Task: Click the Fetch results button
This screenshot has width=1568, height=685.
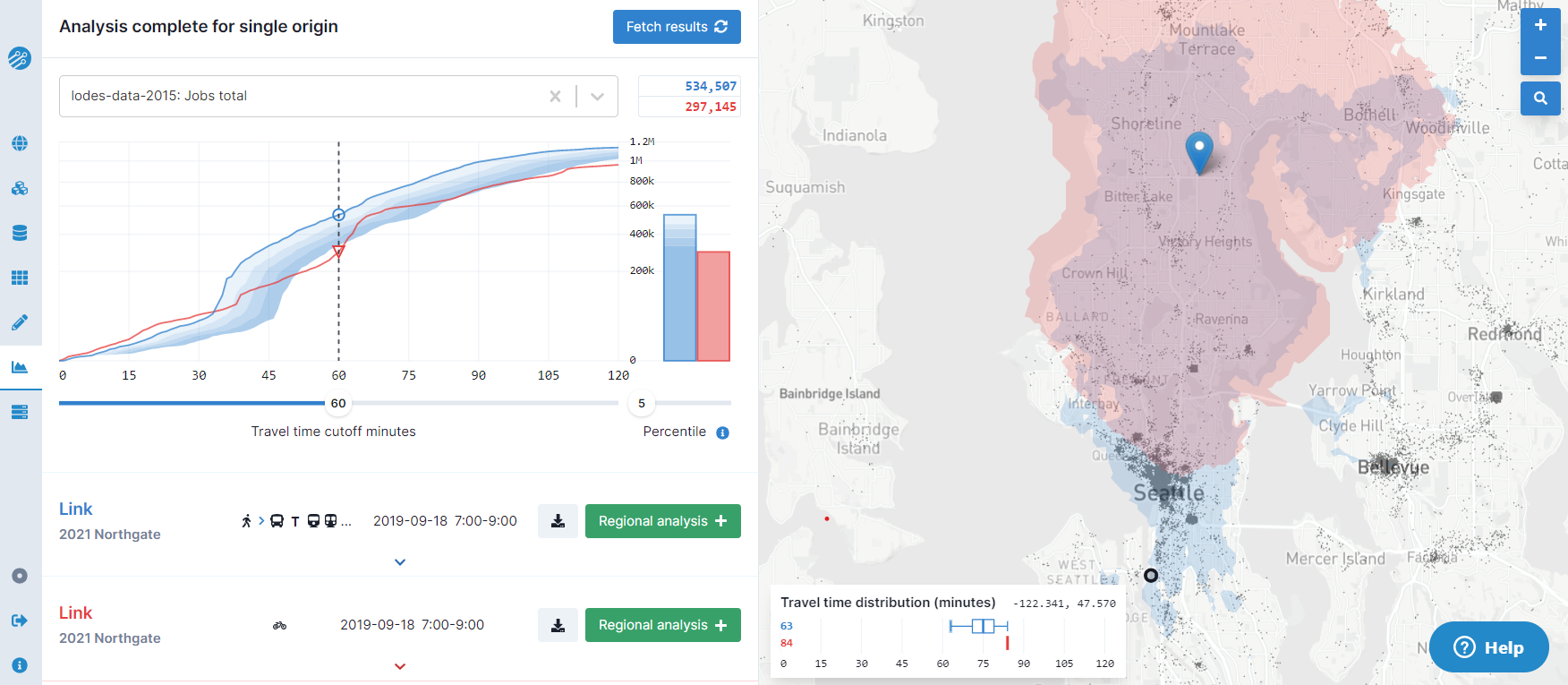Action: coord(677,27)
